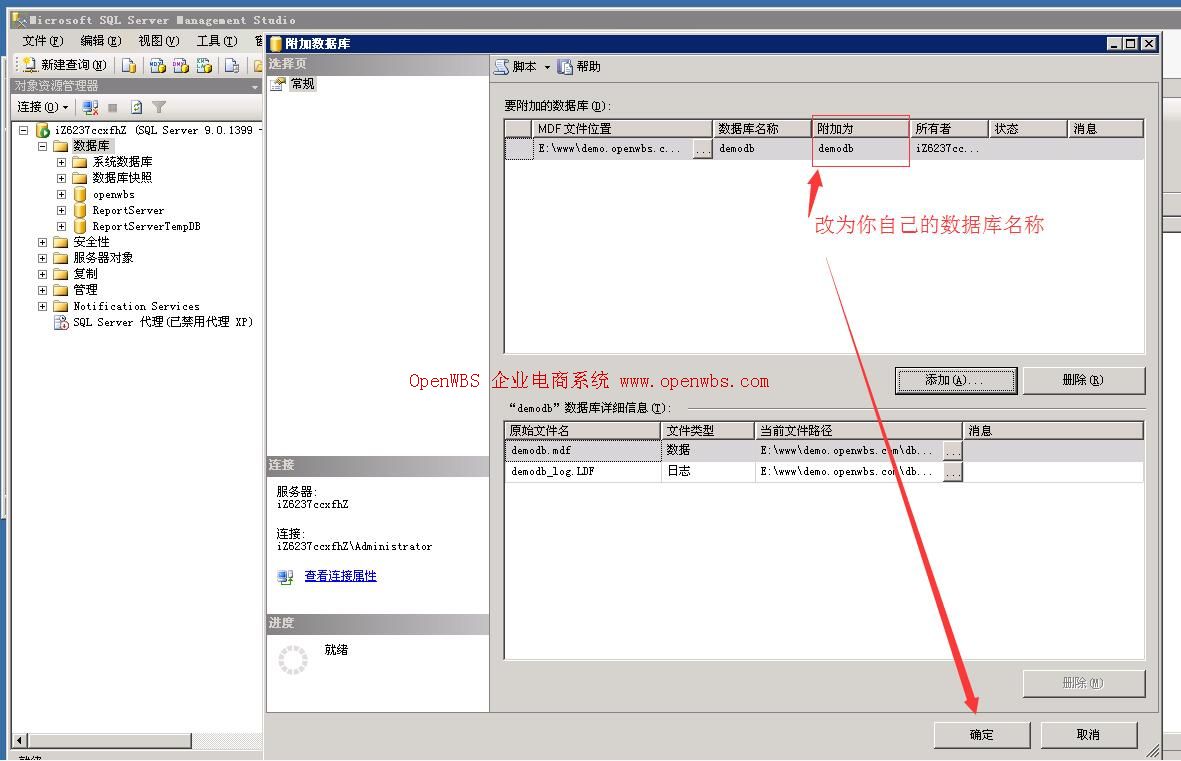The height and width of the screenshot is (761, 1181).
Task: Click the Disconnect icon in Object Explorer
Action: coord(91,107)
